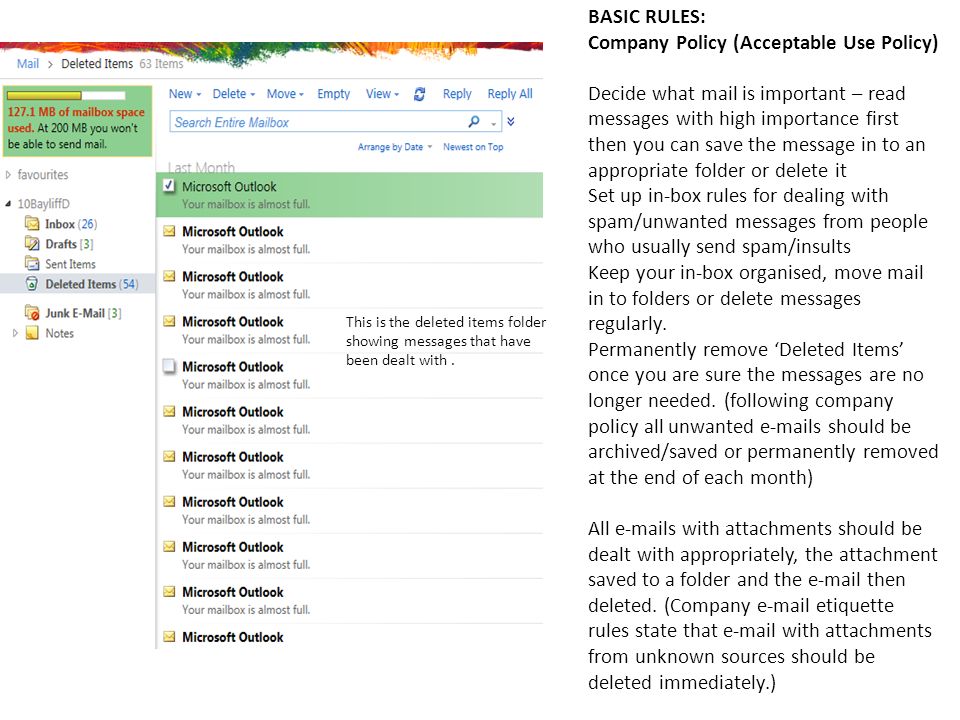Click the Reply button
The image size is (960, 720).
tap(457, 94)
